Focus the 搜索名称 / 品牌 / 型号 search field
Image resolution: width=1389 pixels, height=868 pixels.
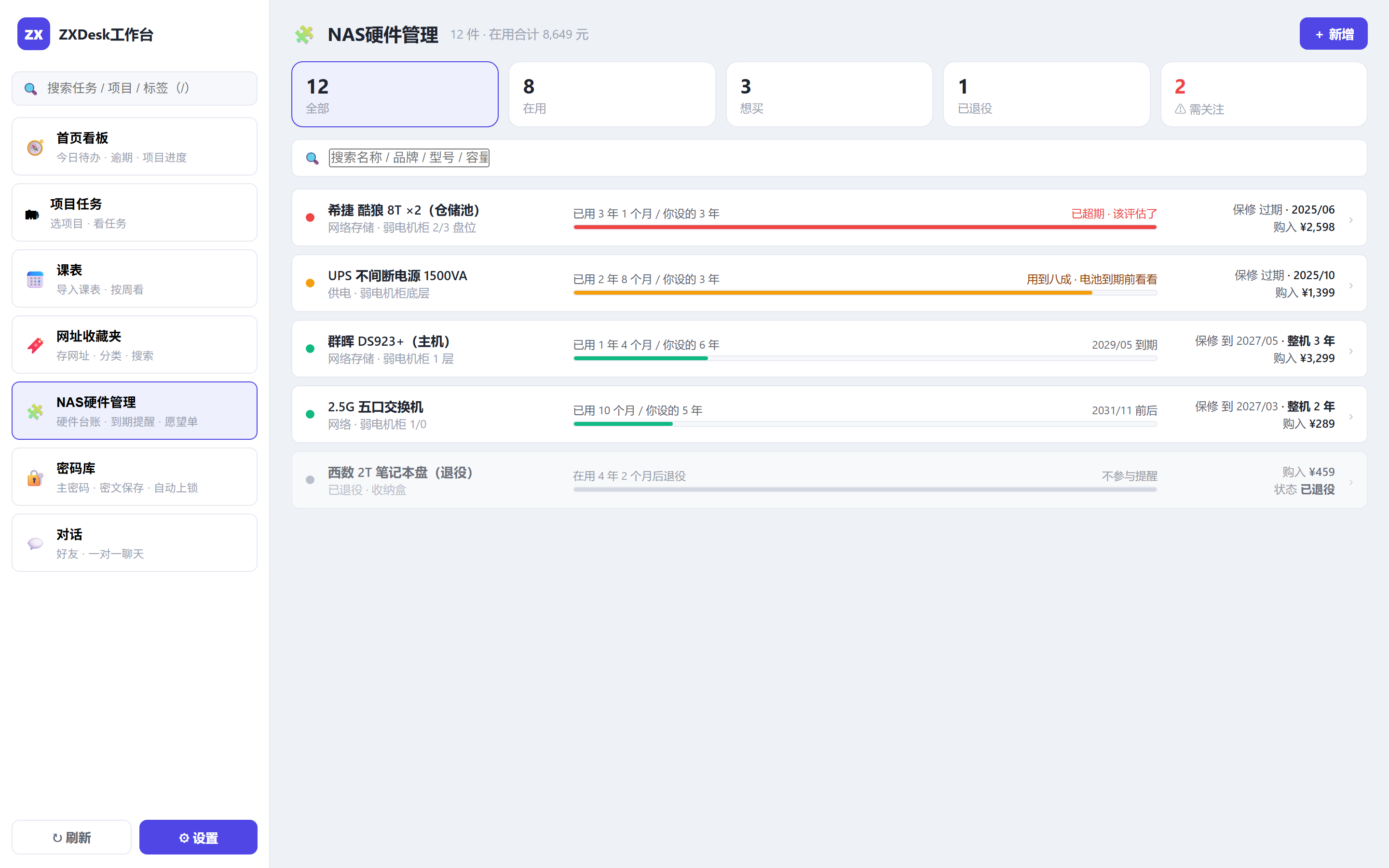pyautogui.click(x=409, y=157)
